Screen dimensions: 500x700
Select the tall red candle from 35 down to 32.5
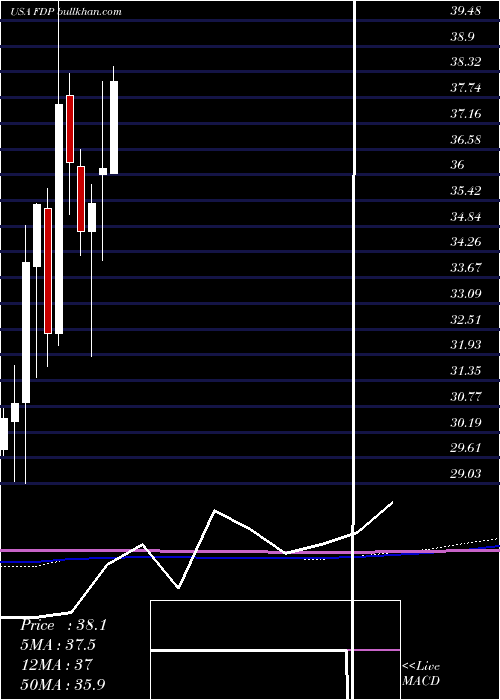(x=48, y=271)
